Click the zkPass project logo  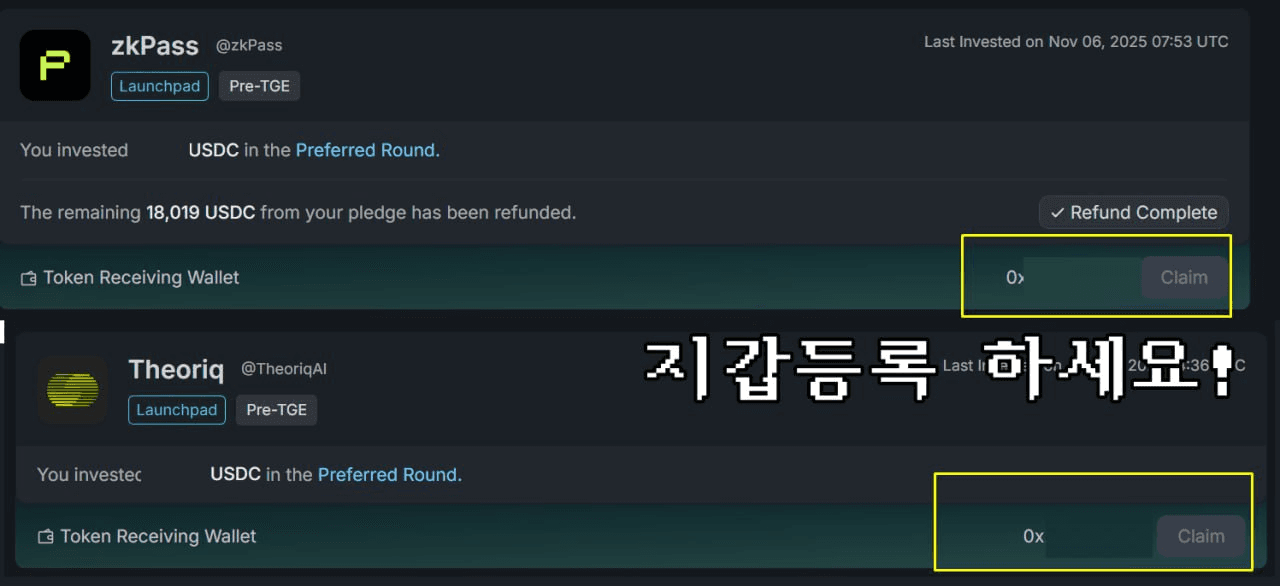(55, 65)
